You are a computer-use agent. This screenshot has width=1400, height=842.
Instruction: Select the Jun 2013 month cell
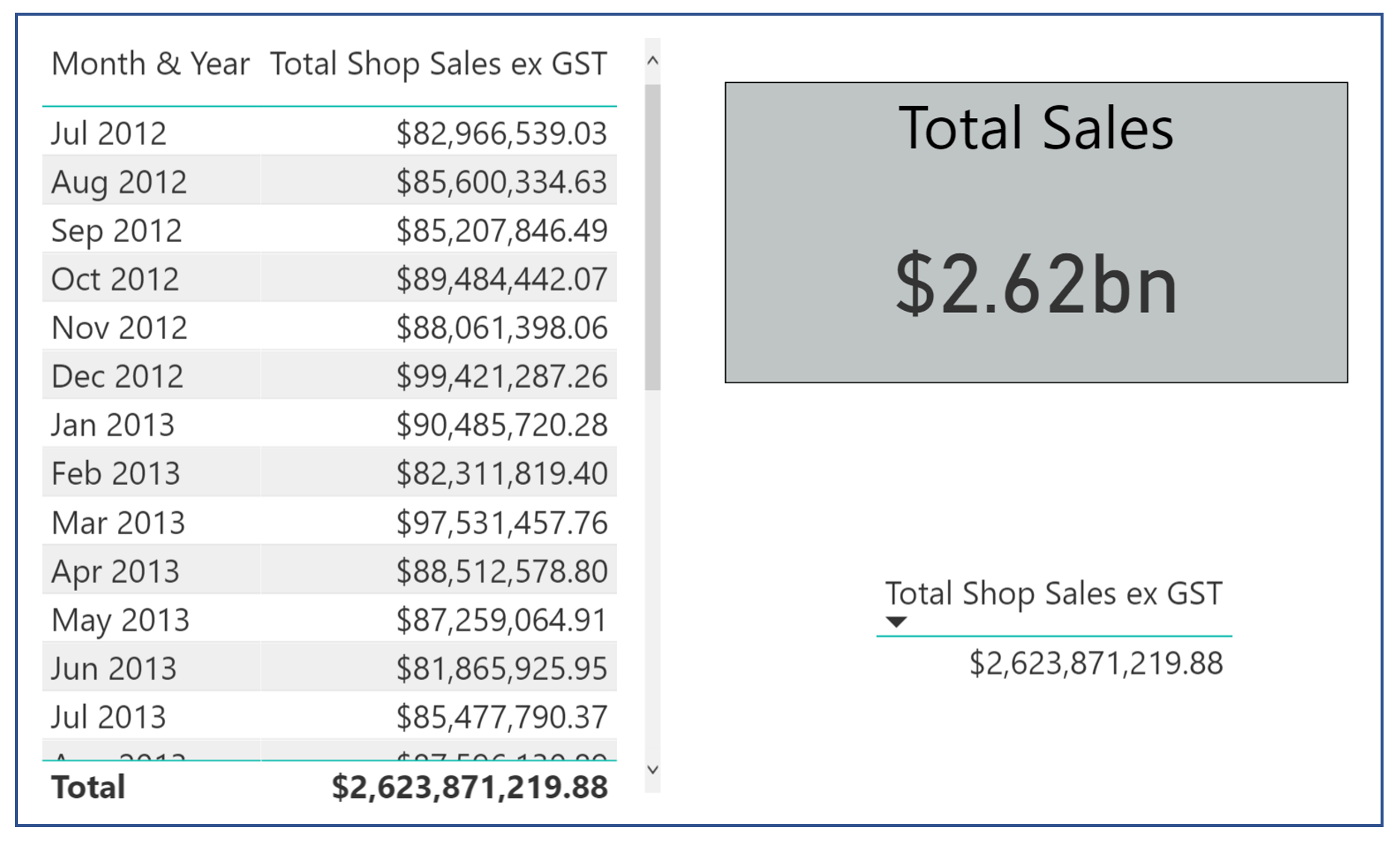(114, 668)
